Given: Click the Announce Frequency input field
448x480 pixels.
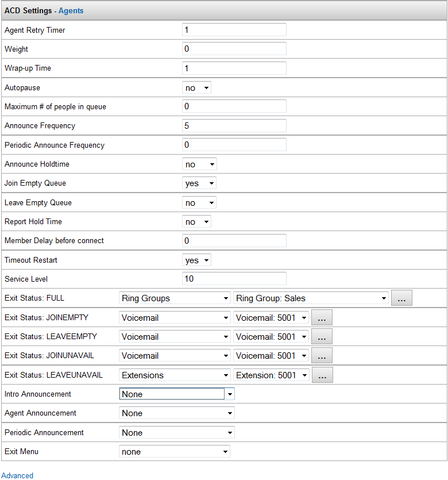Looking at the screenshot, I should point(234,126).
